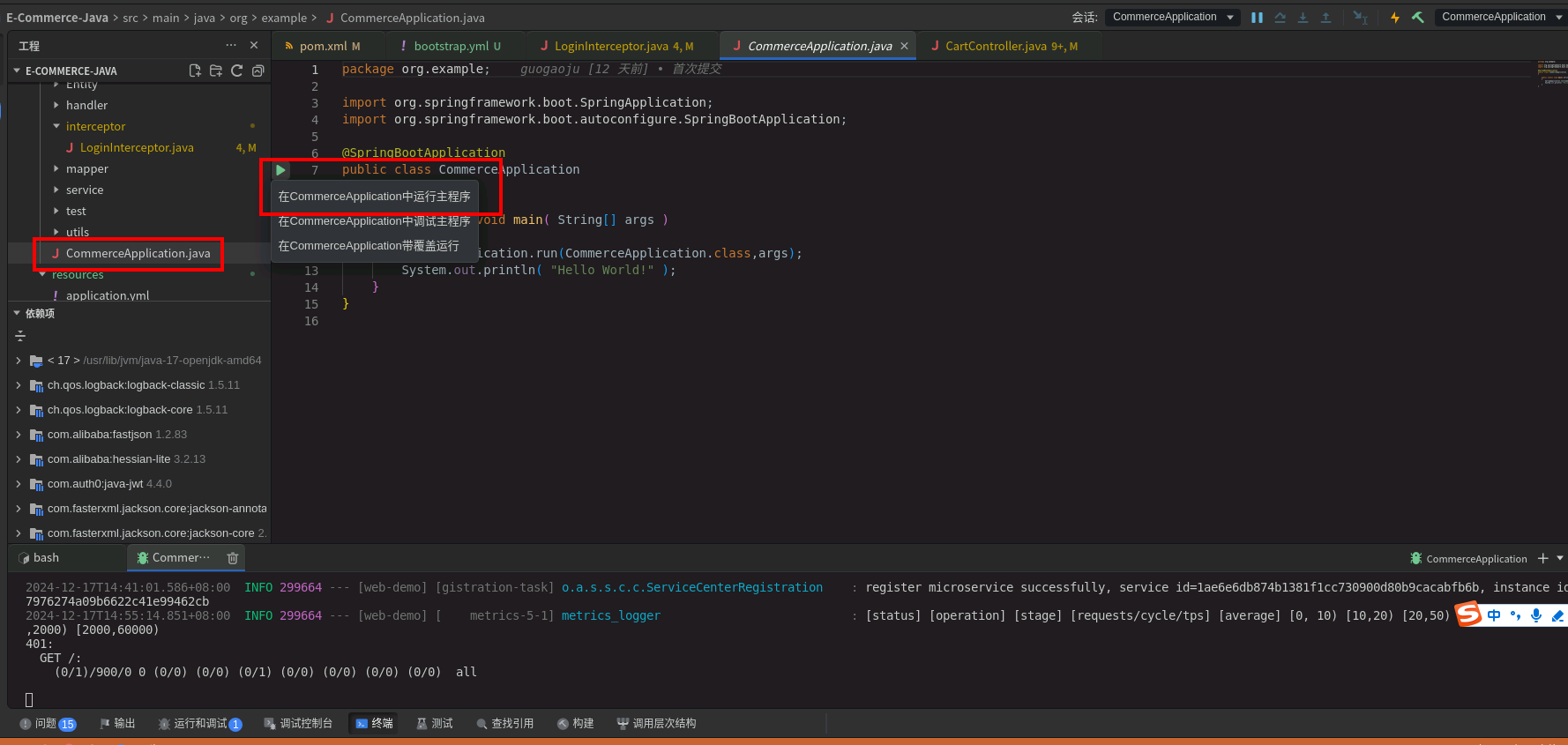Click the pause debug session icon

click(1257, 18)
